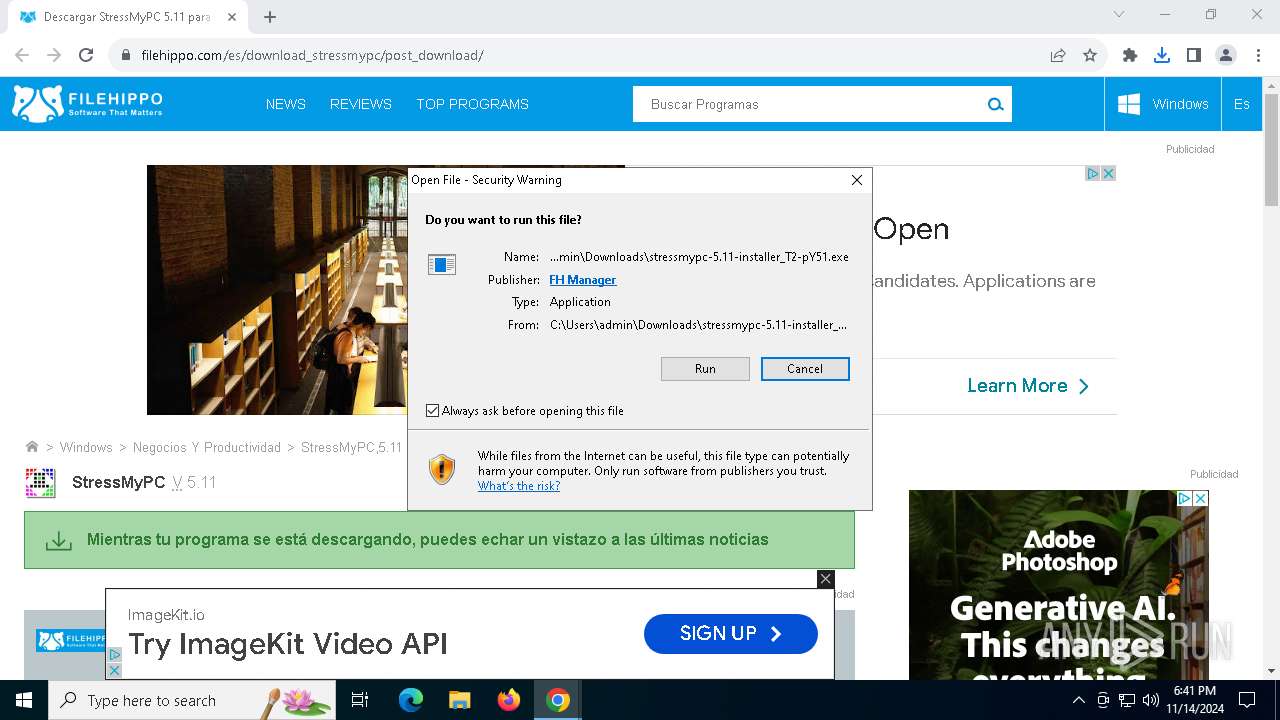Open Chrome downloads icon
Viewport: 1280px width, 720px height.
click(x=1162, y=55)
